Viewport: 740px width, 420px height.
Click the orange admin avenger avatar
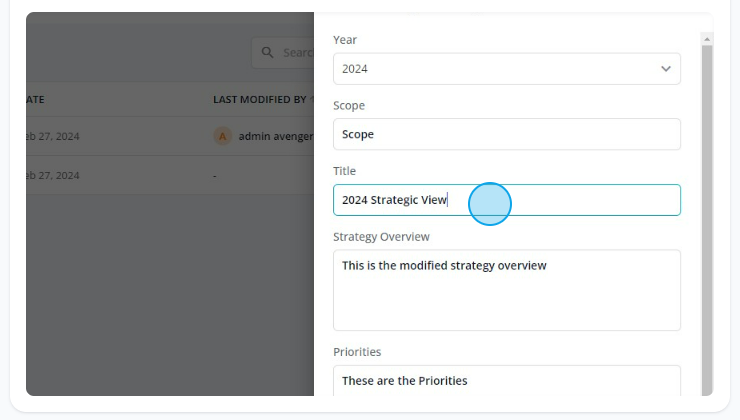(222, 136)
